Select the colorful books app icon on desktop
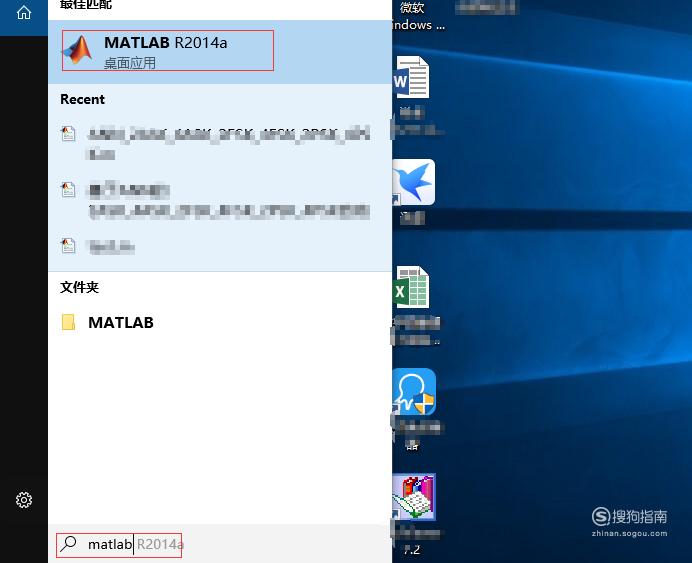 [414, 497]
